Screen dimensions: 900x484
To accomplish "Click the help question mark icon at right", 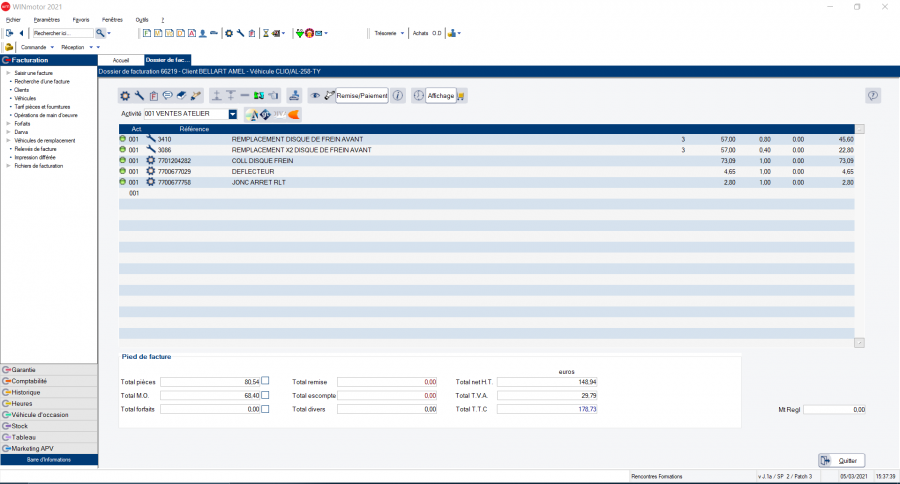I will pos(872,96).
